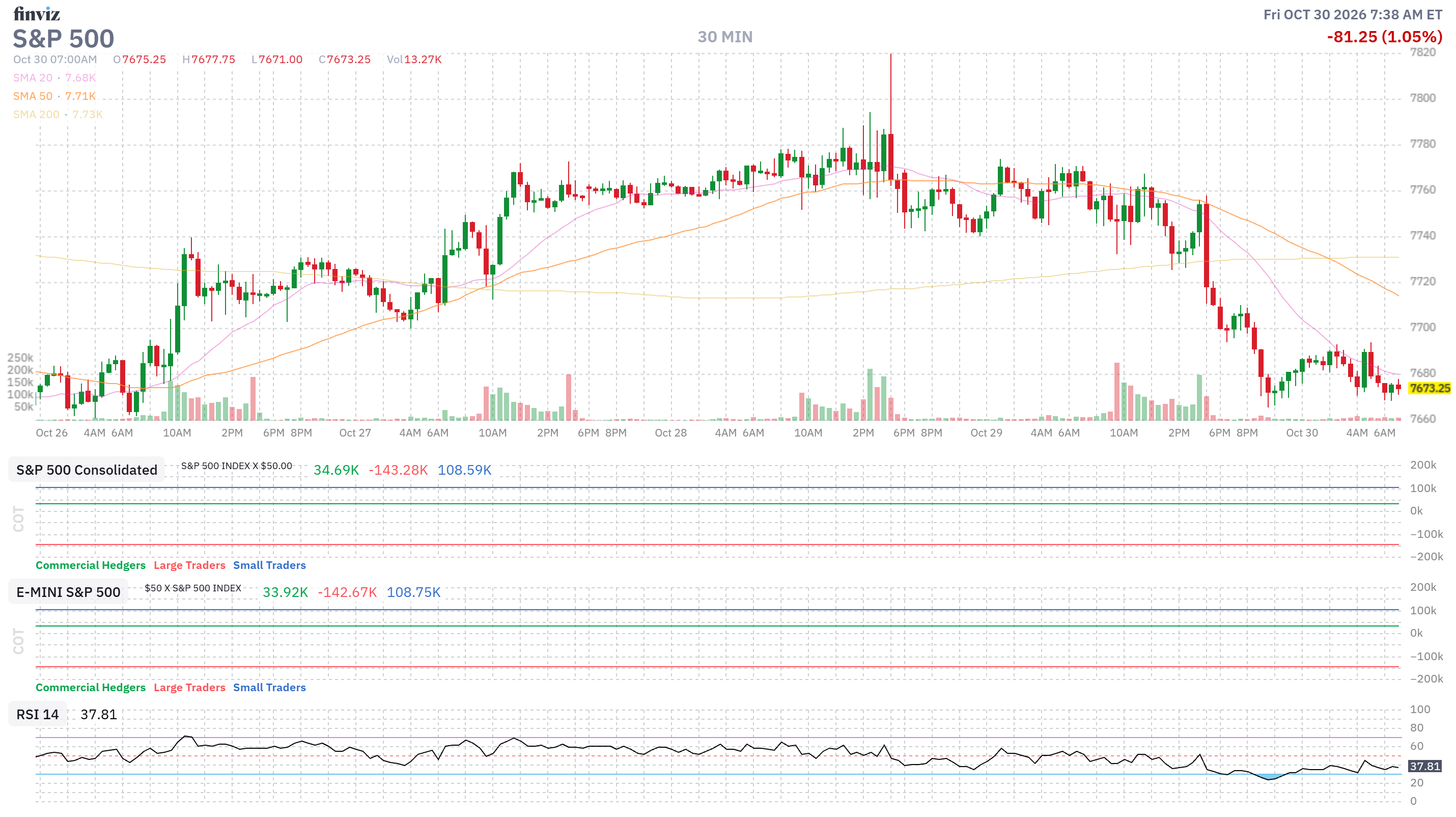Click the -143.28K large traders value
Image resolution: width=1456 pixels, height=817 pixels.
click(x=398, y=470)
